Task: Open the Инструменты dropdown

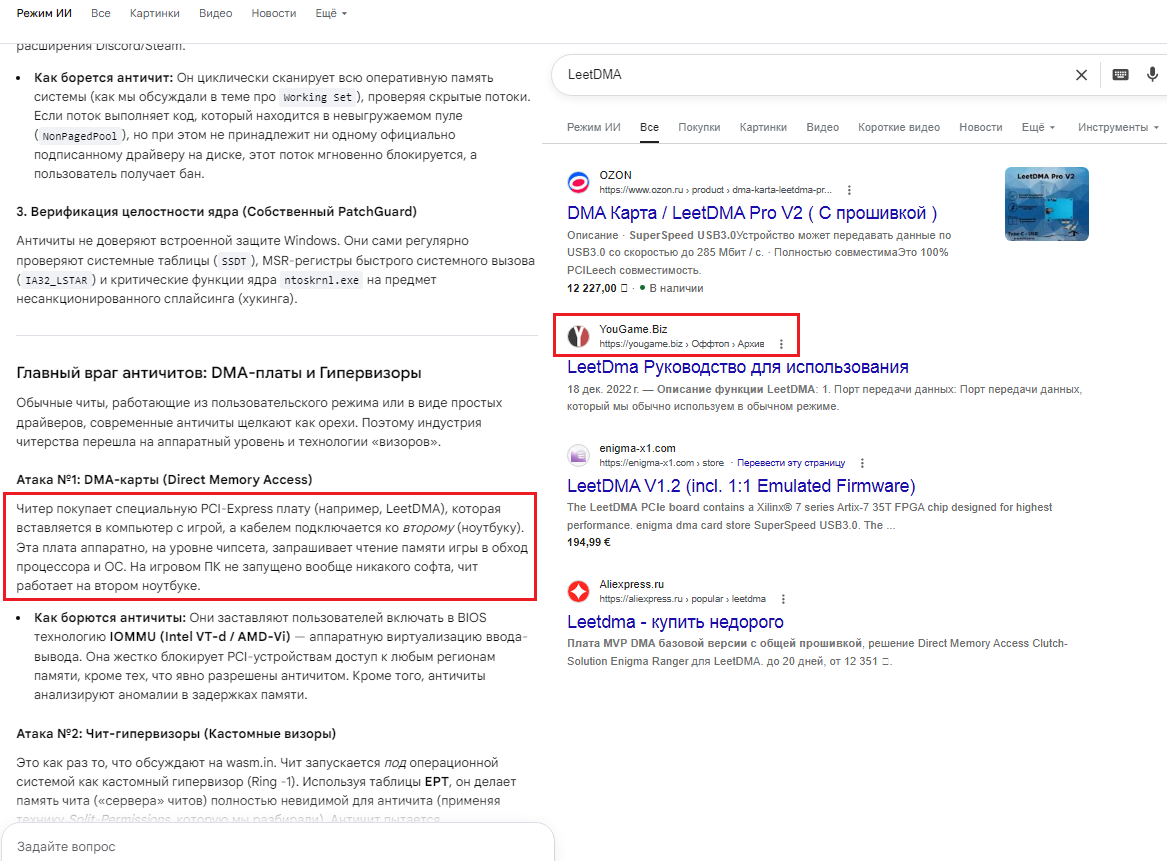Action: (x=1119, y=127)
